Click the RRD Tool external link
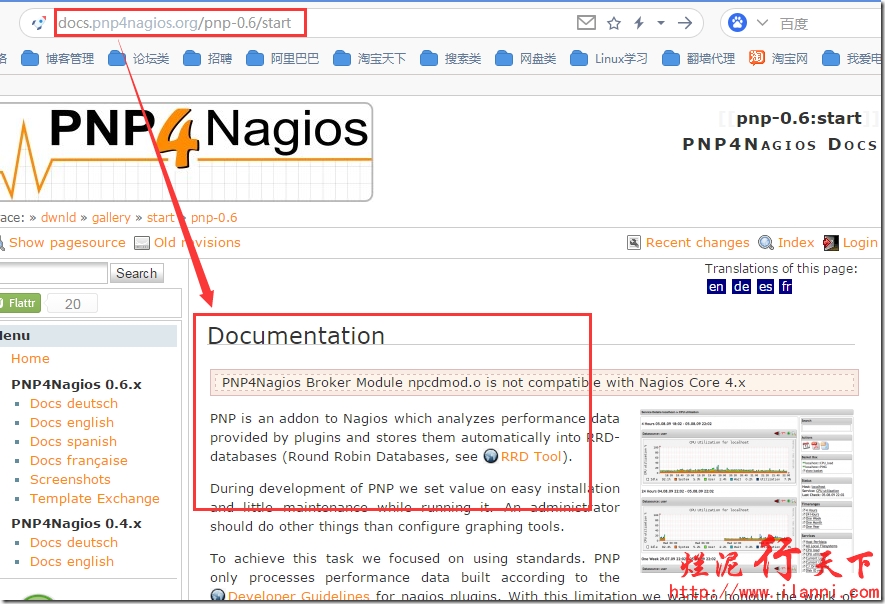 point(531,456)
